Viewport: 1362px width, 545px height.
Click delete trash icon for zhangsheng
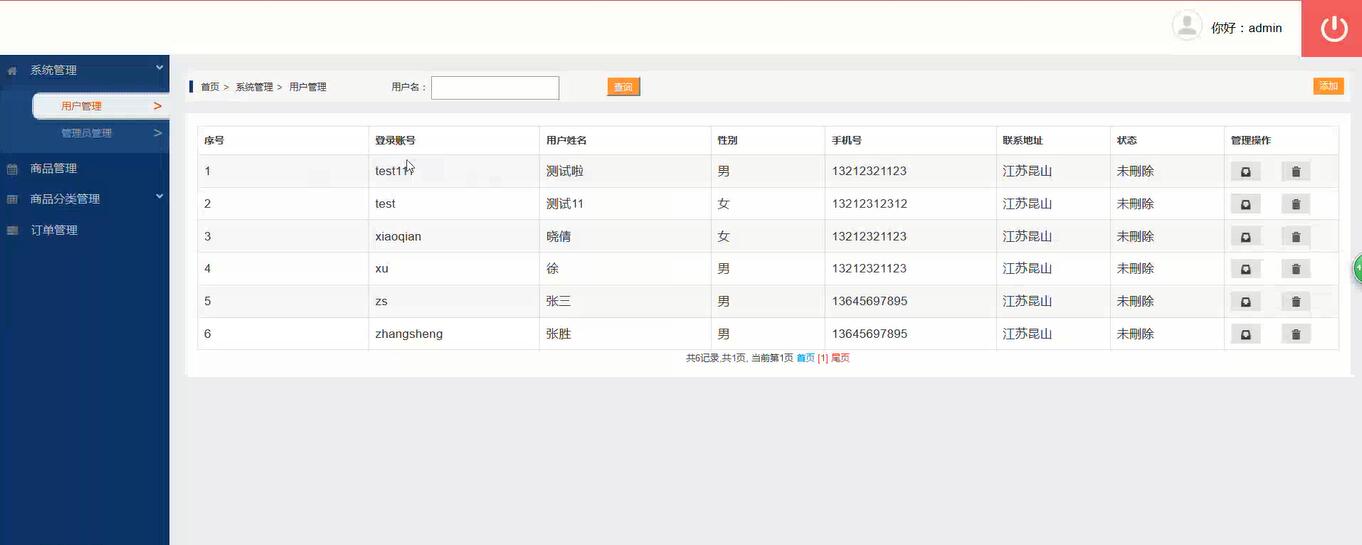tap(1296, 335)
